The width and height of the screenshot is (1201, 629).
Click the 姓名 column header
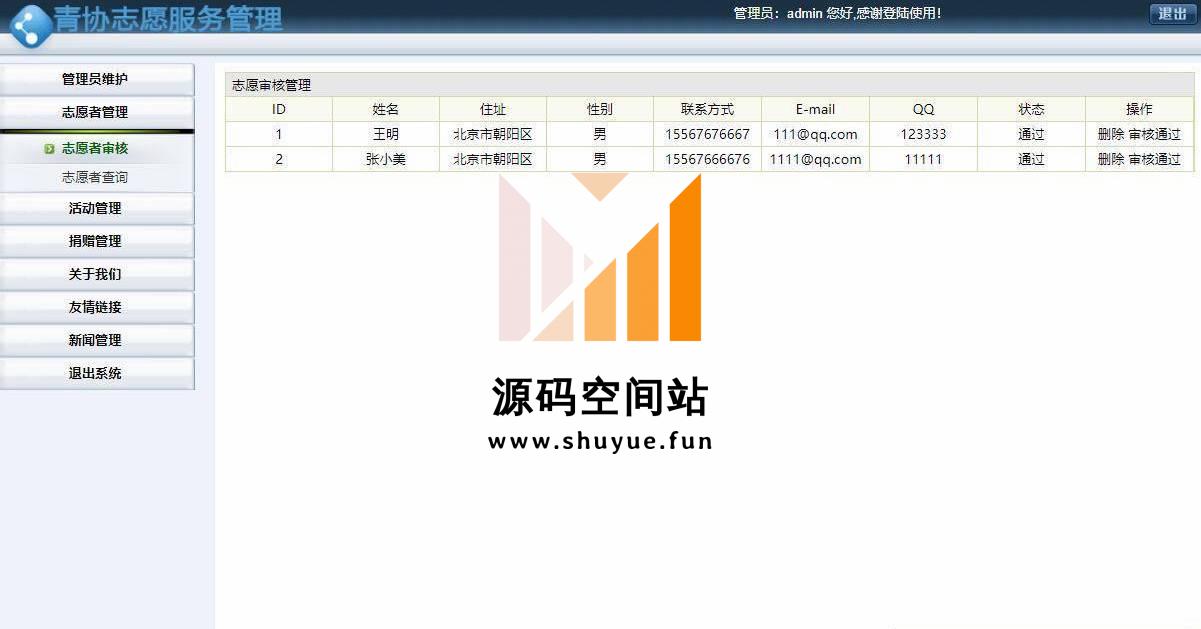click(386, 109)
